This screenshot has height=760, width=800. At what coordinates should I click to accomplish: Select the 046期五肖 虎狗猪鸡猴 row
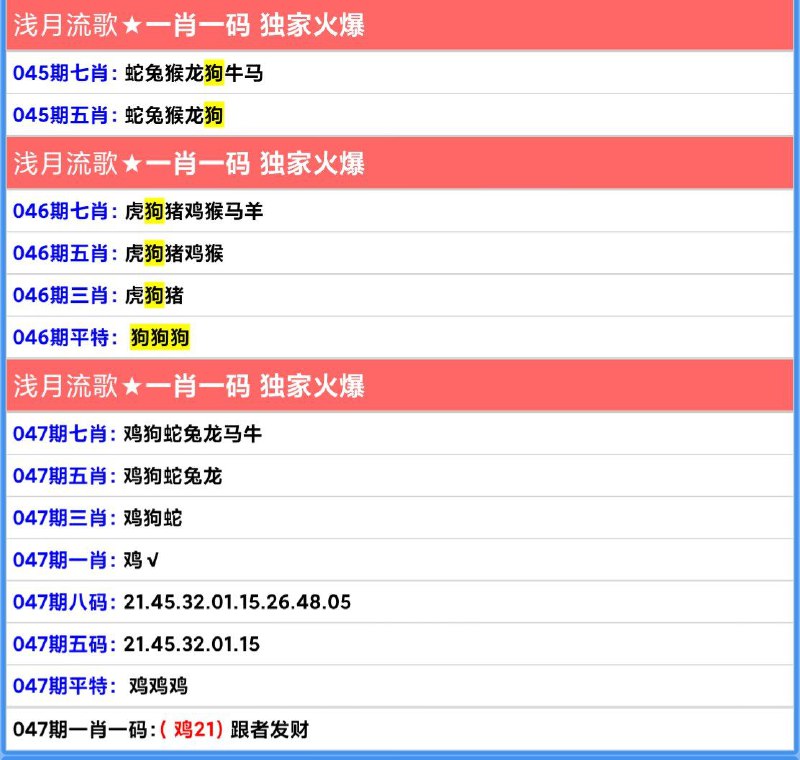400,253
